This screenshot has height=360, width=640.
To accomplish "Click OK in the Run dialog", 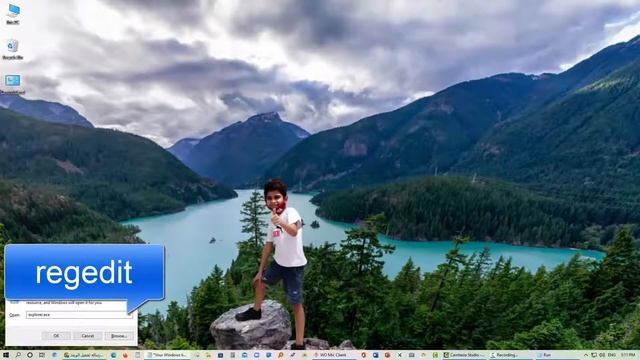I will point(56,336).
